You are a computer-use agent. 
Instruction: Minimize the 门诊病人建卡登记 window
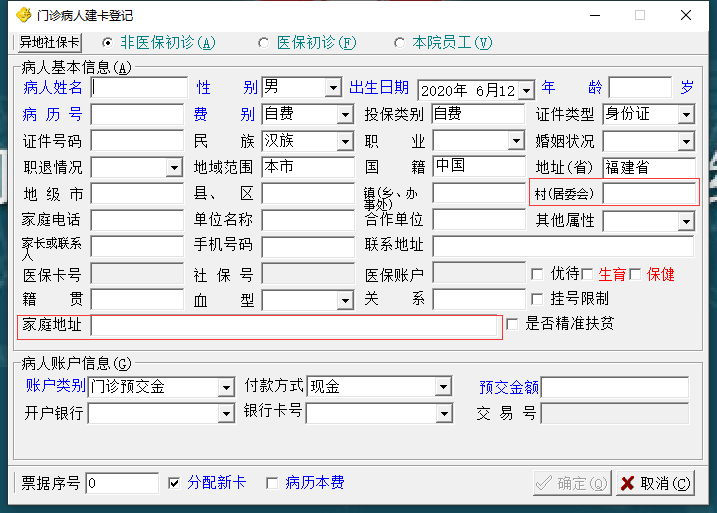click(x=595, y=15)
